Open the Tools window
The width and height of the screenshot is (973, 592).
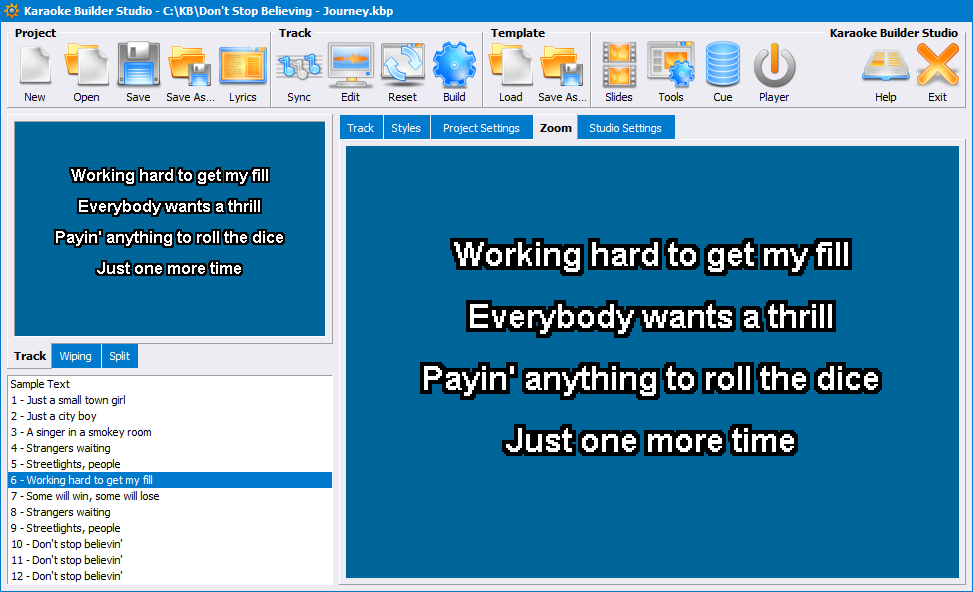[671, 73]
